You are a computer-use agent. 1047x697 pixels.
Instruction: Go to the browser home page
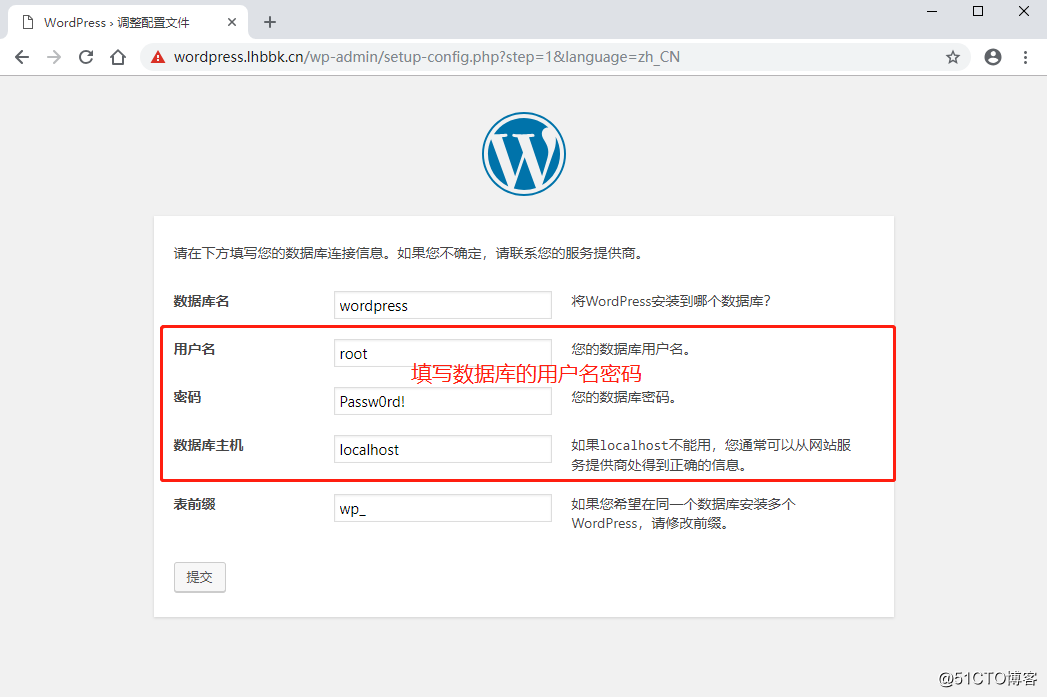point(118,57)
